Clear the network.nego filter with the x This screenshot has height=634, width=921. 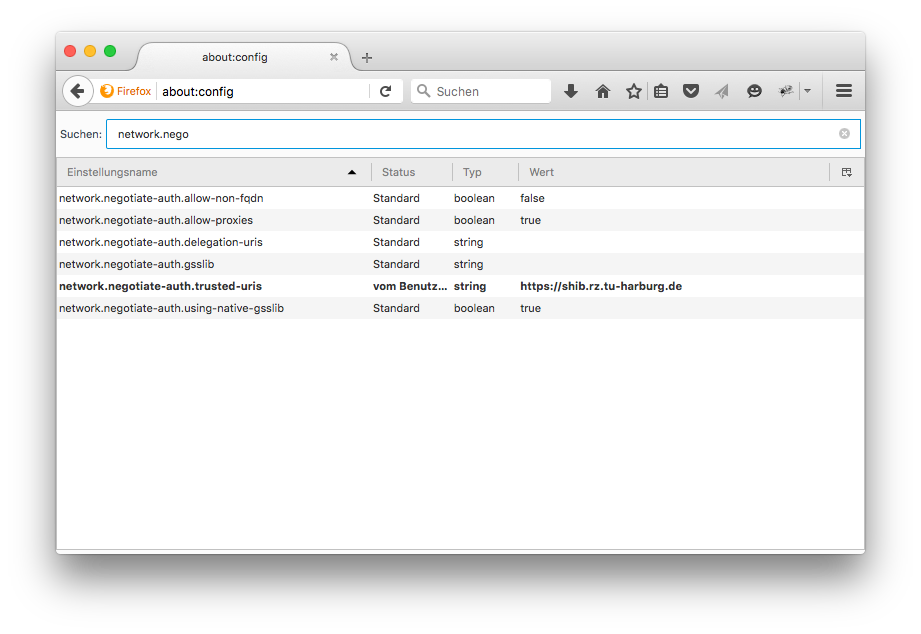coord(843,133)
